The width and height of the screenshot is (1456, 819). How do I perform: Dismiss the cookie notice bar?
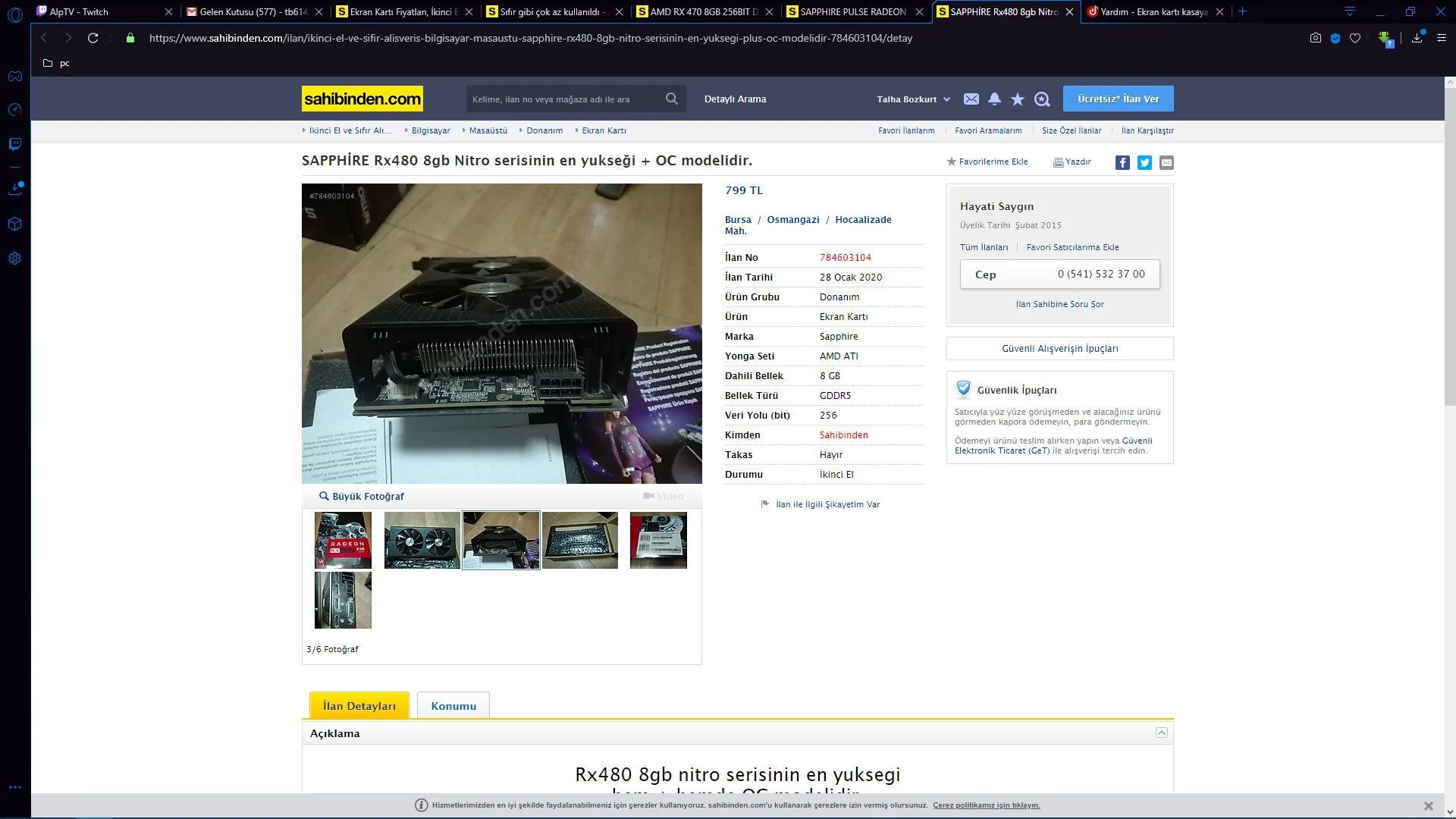click(1428, 806)
